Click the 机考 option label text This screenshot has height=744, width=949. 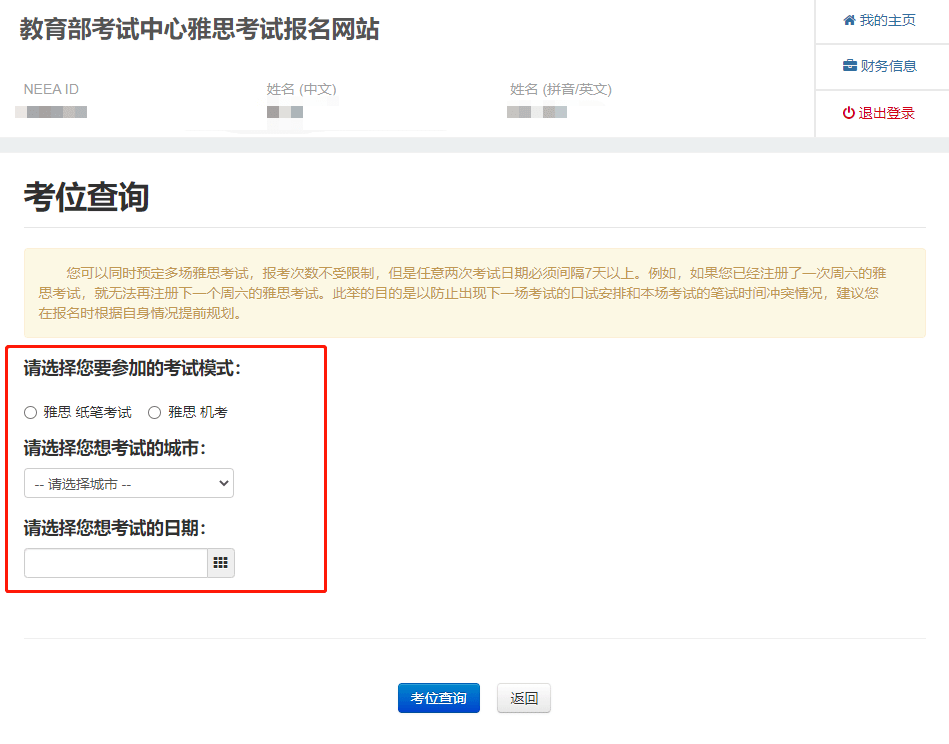coord(198,413)
